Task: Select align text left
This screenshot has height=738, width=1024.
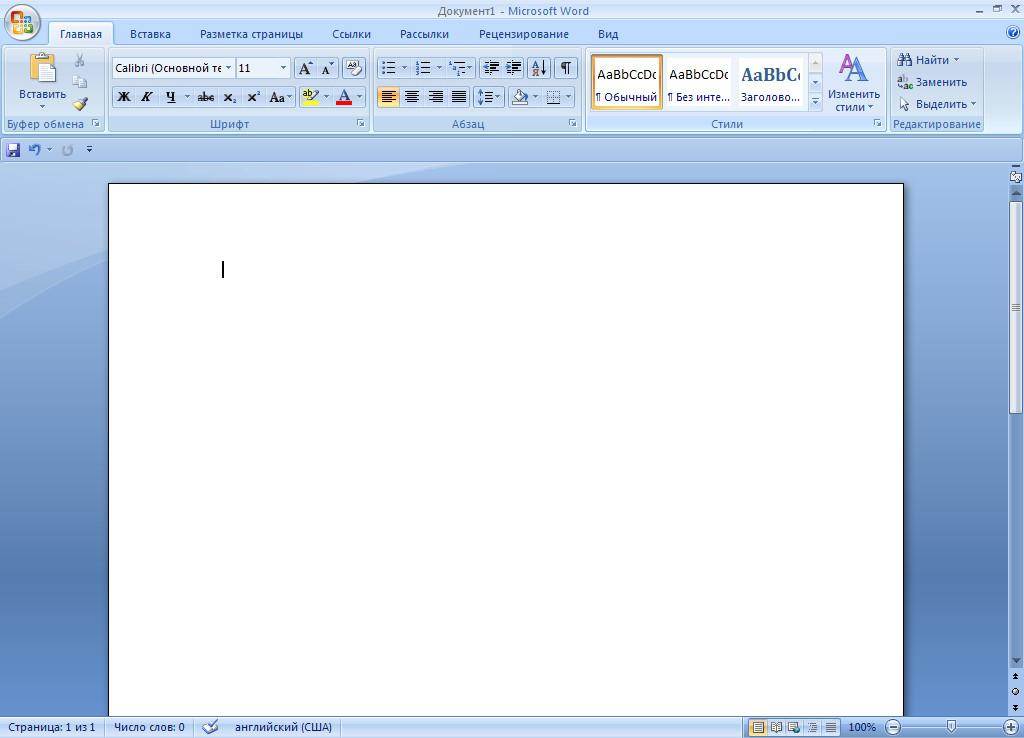Action: click(389, 97)
